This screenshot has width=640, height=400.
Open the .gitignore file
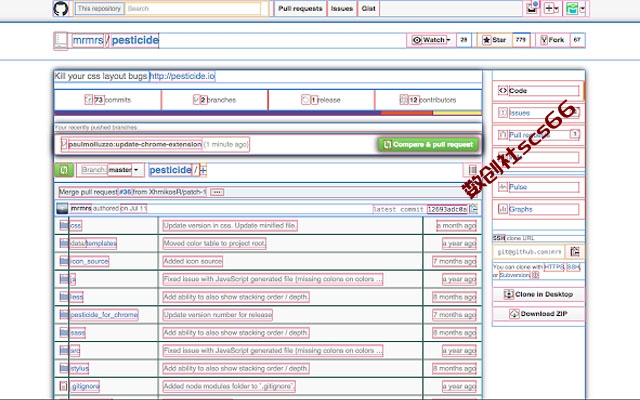click(84, 386)
